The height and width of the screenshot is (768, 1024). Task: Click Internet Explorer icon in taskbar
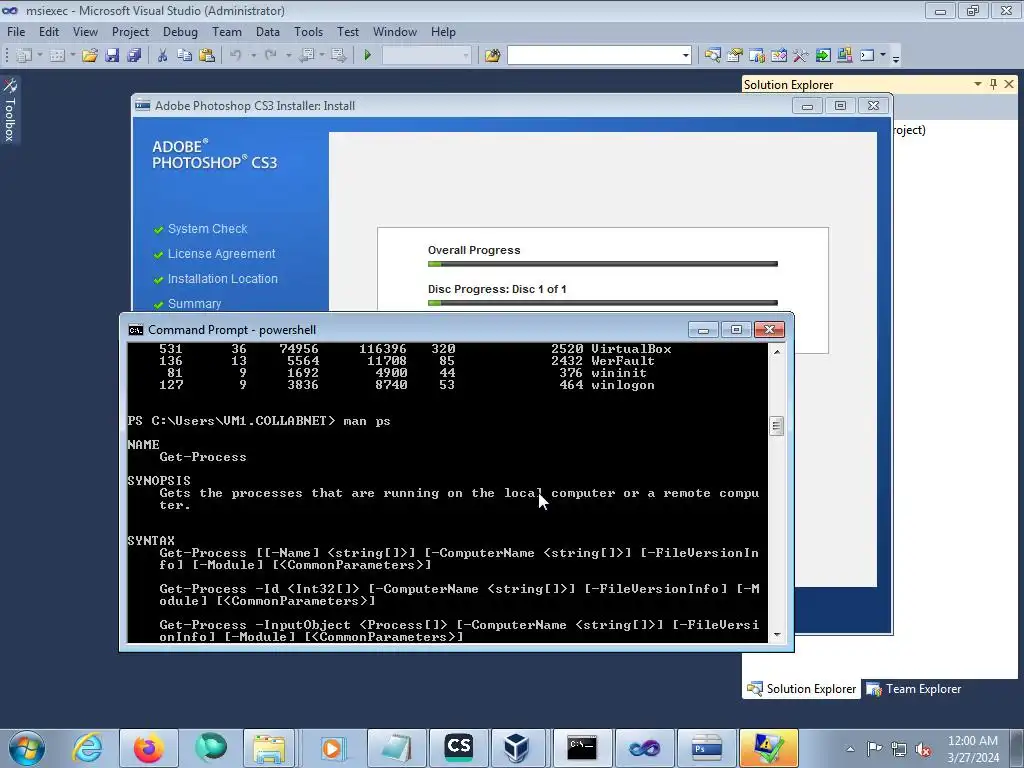(87, 748)
